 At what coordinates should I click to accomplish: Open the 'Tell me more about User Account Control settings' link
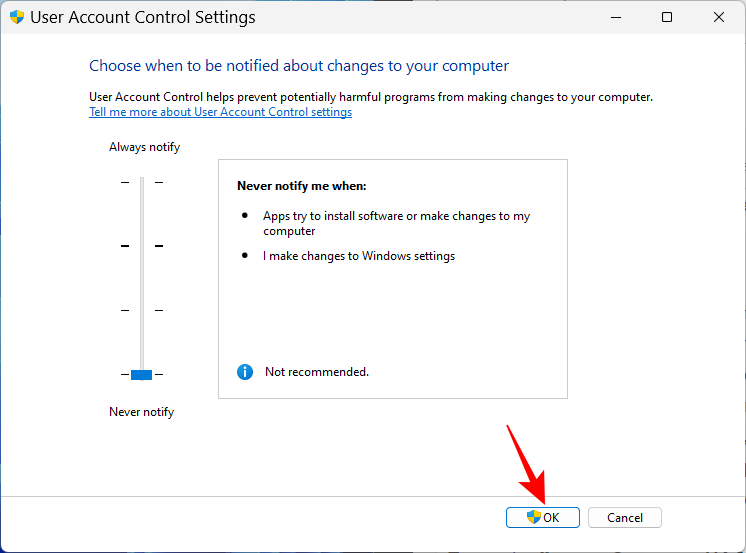(x=220, y=112)
